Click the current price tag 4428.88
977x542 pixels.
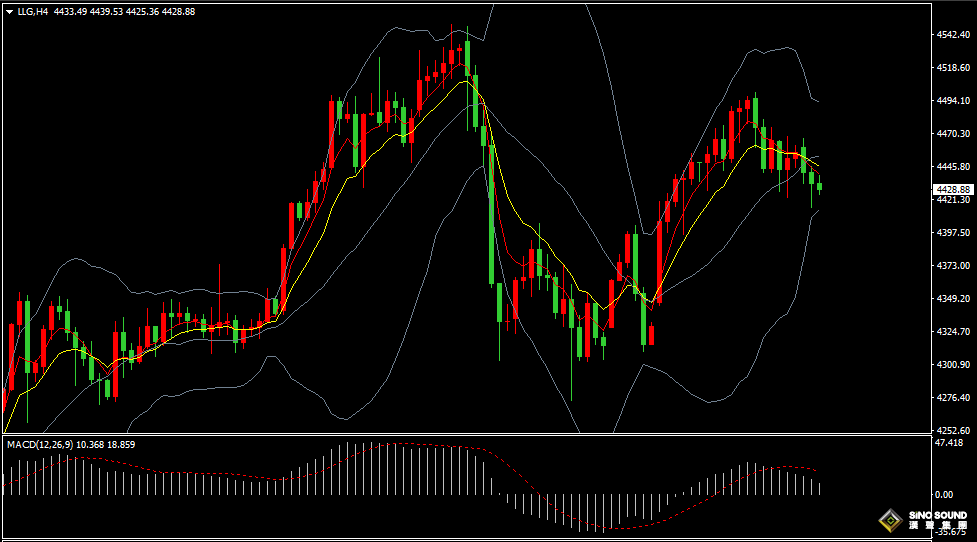[953, 189]
